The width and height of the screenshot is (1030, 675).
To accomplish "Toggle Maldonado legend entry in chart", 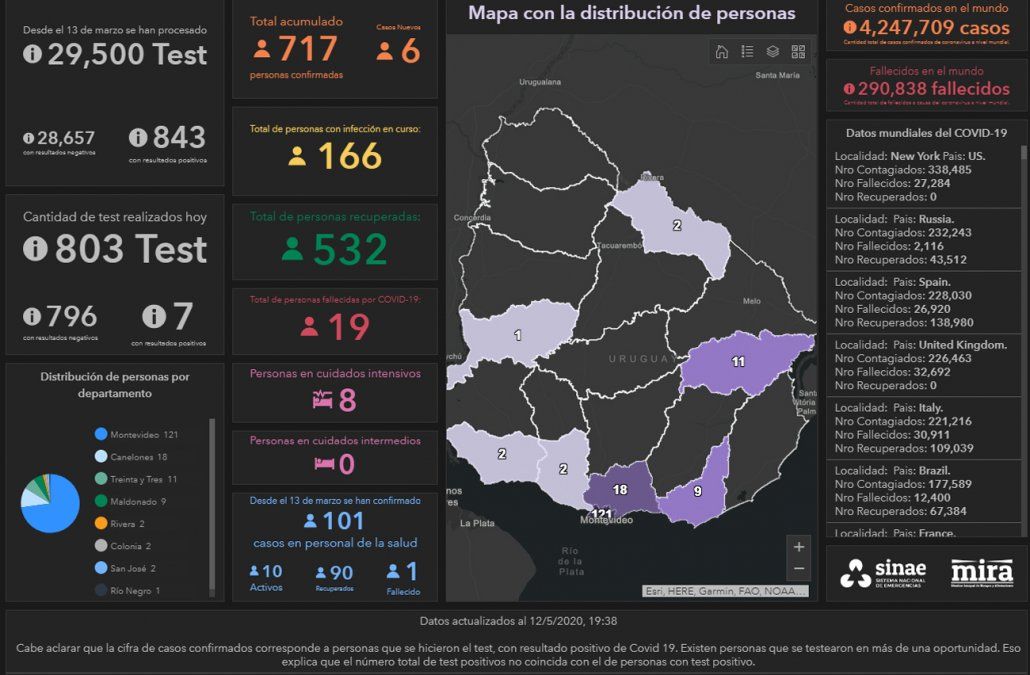I will (x=130, y=502).
